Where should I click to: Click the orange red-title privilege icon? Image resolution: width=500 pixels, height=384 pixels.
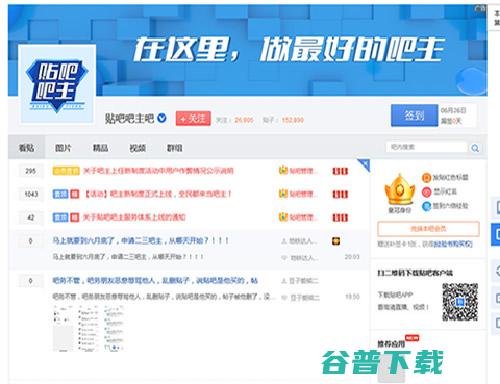click(x=426, y=177)
